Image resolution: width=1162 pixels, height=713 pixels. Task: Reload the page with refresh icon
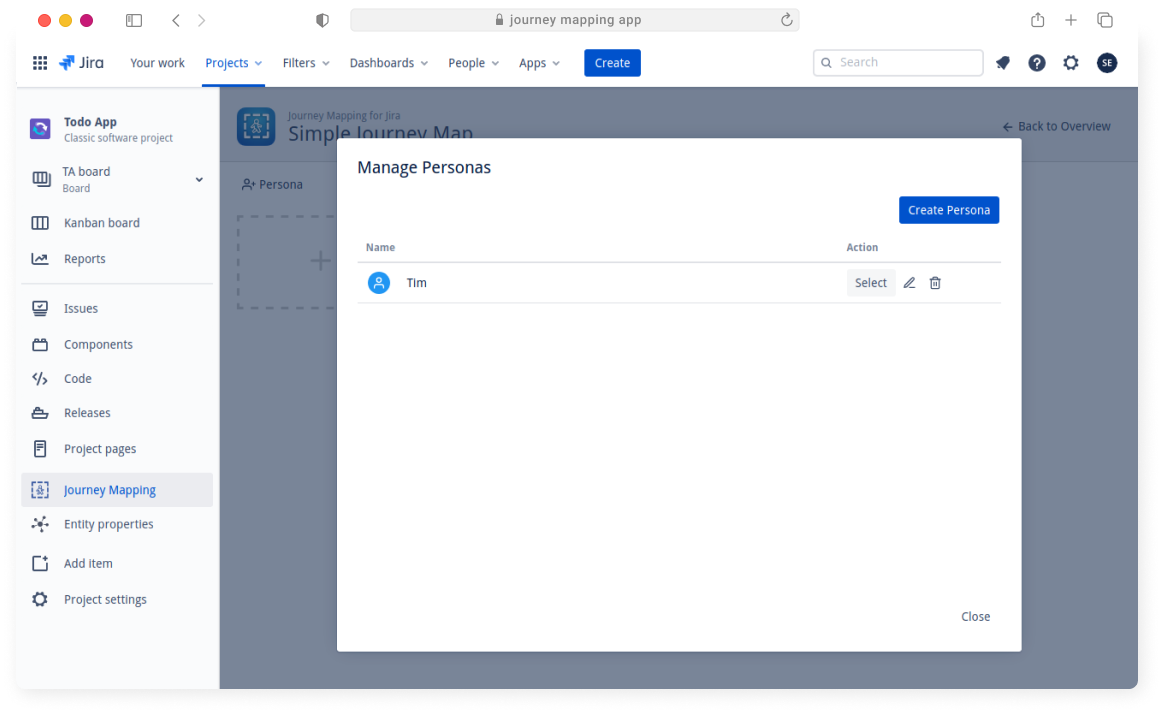(x=786, y=20)
